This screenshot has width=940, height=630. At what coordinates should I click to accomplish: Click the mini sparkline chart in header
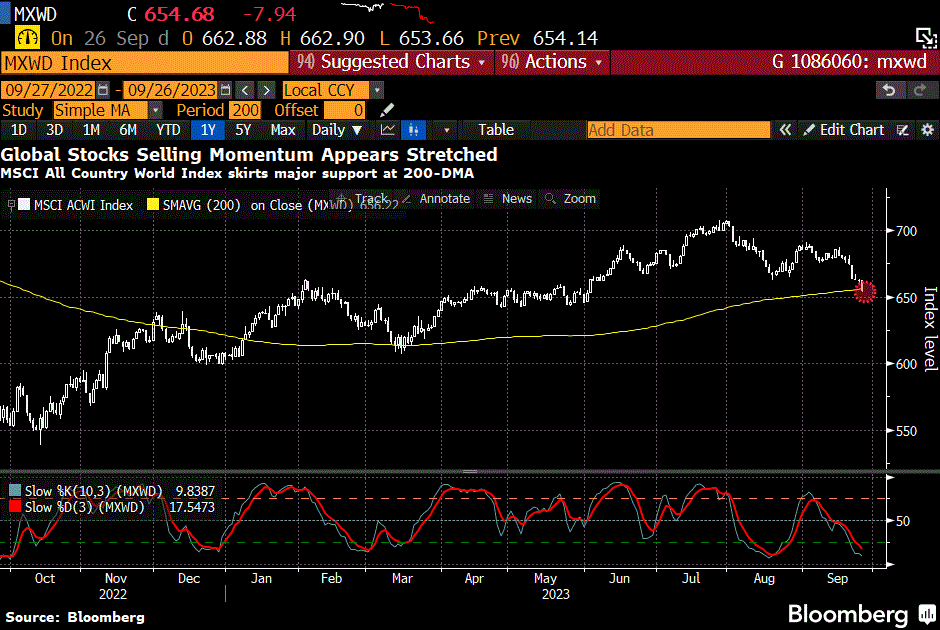point(387,12)
